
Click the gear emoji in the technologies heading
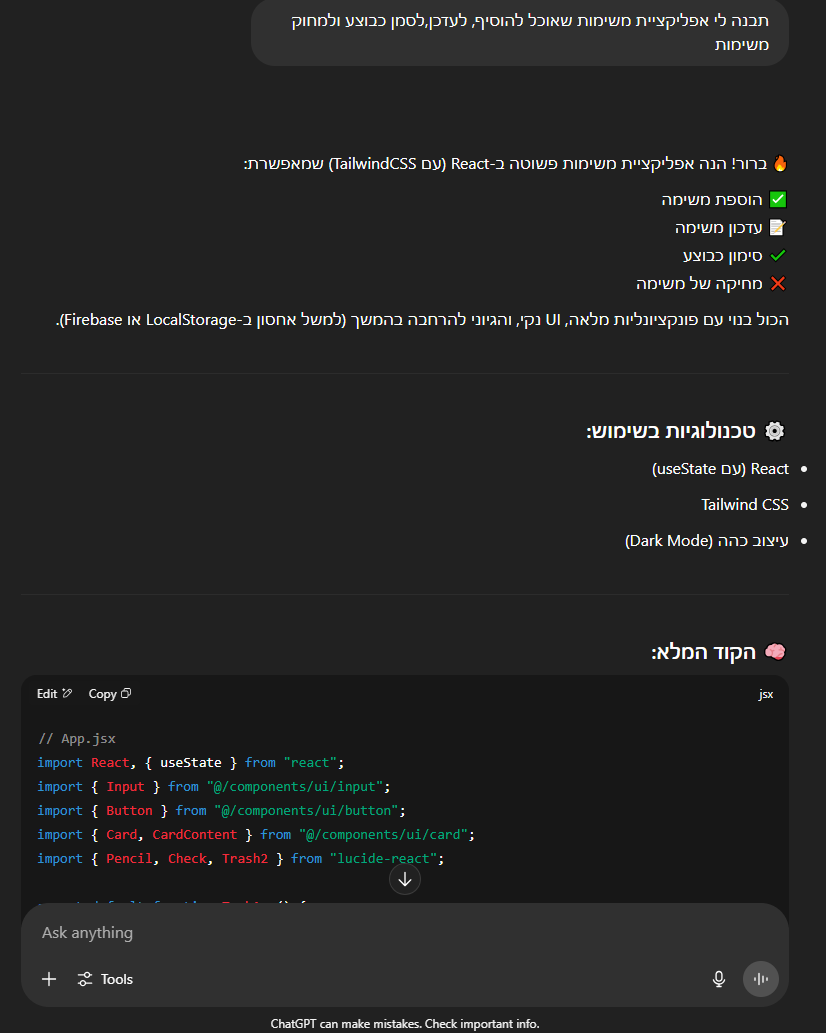pos(775,431)
